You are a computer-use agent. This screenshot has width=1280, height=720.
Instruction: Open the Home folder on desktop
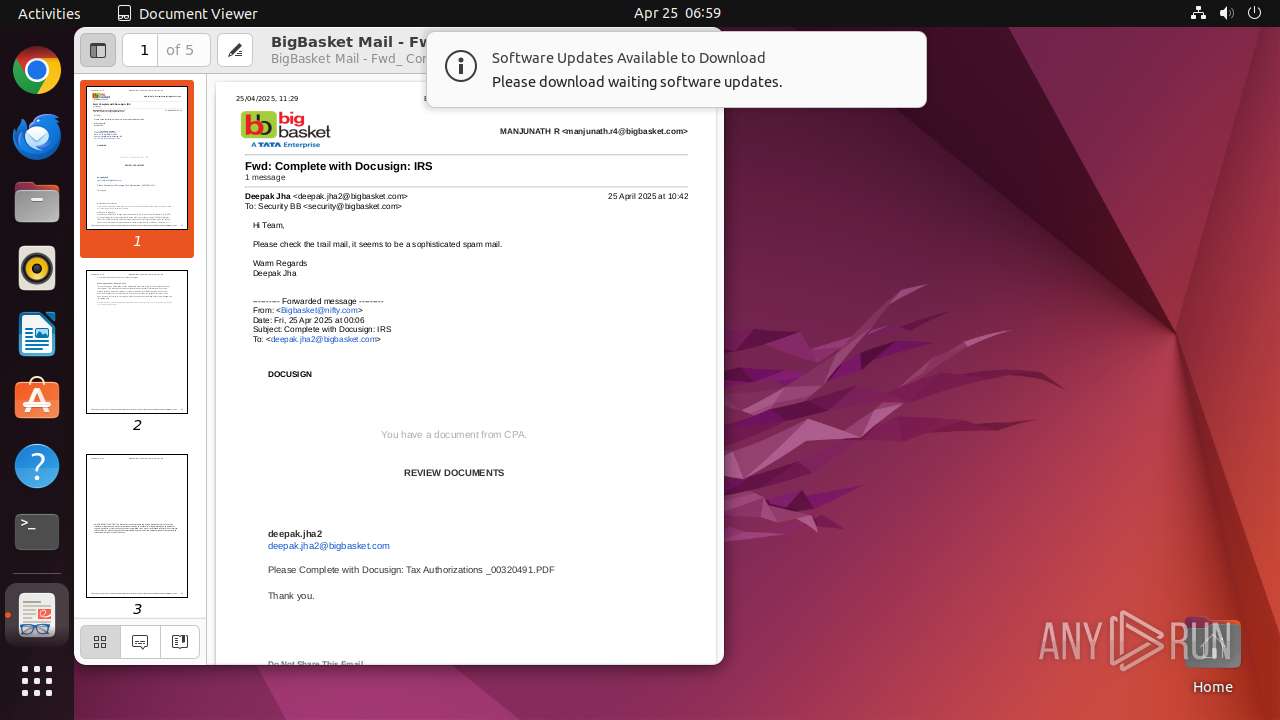click(x=1212, y=656)
